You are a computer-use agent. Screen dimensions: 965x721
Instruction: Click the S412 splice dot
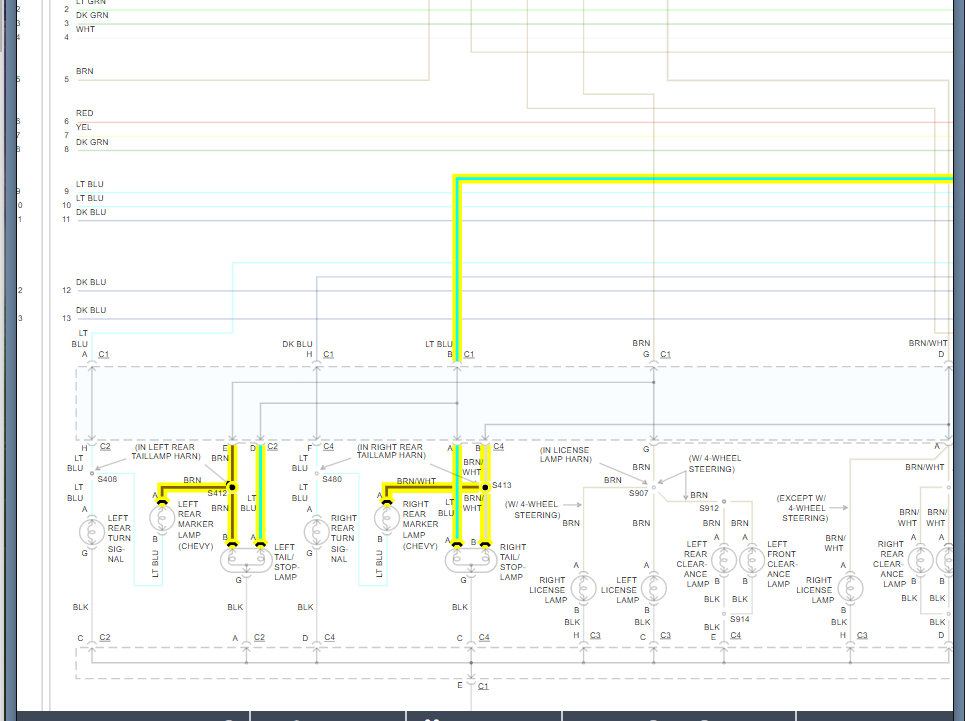(x=232, y=487)
